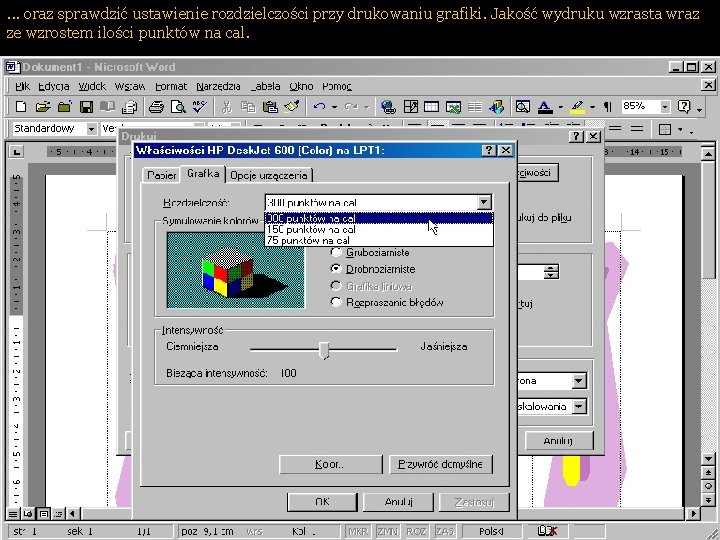This screenshot has width=720, height=540.
Task: Run the ABC spelling check icon
Action: coord(200,107)
